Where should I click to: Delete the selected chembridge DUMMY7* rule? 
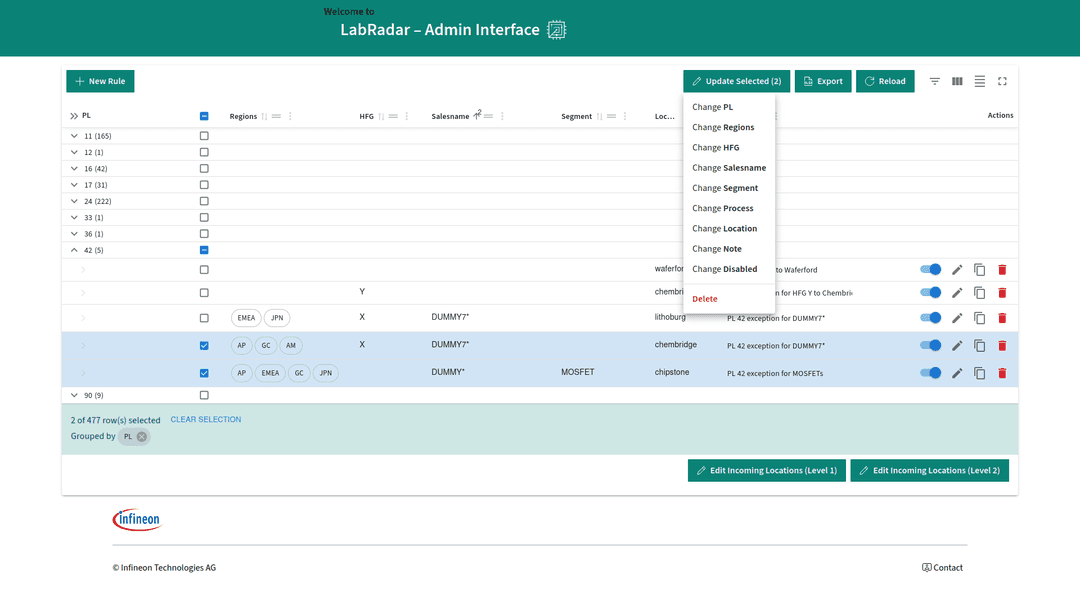pyautogui.click(x=1002, y=346)
